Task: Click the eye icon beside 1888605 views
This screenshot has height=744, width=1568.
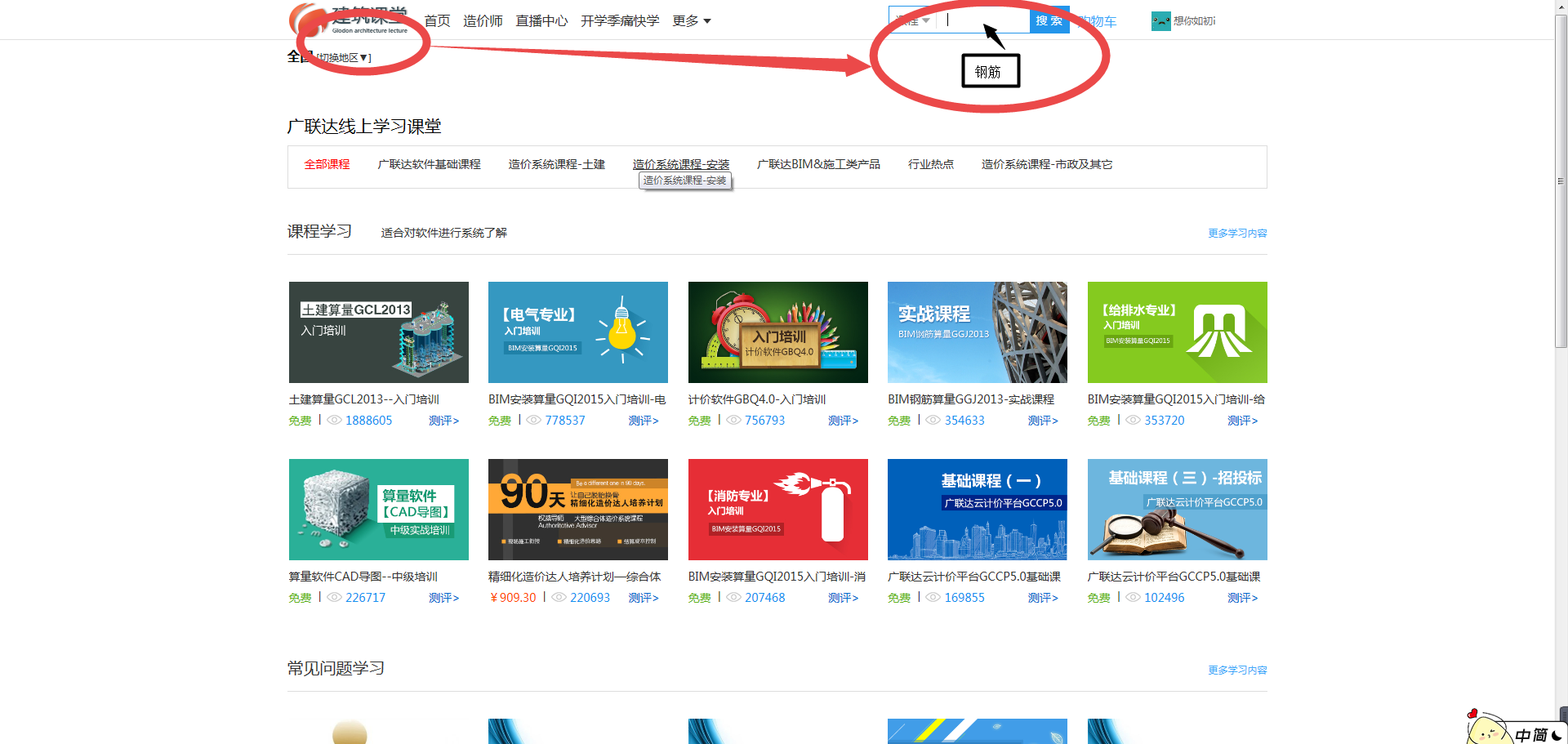Action: pyautogui.click(x=334, y=420)
